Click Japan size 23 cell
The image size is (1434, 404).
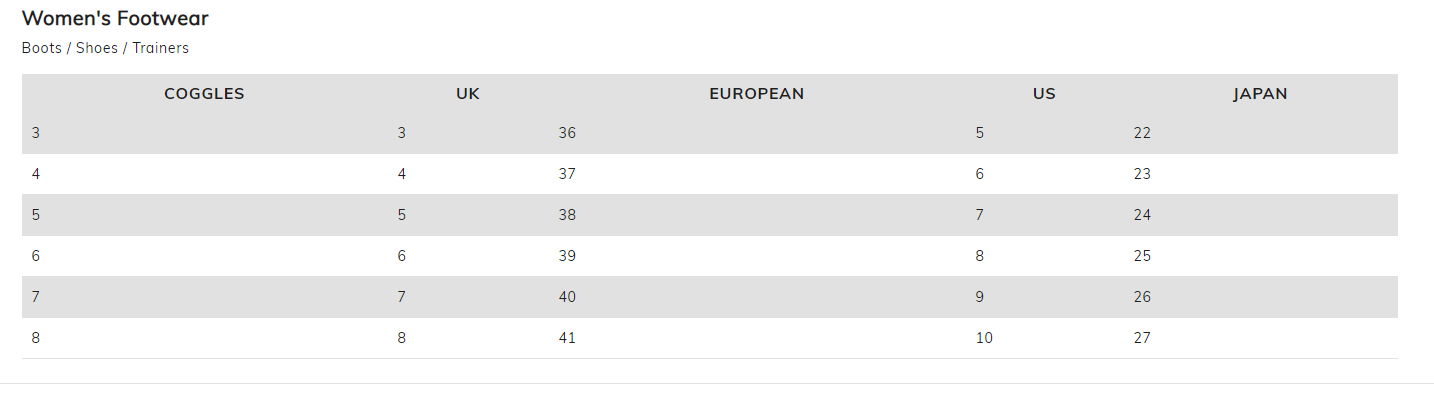point(1142,174)
